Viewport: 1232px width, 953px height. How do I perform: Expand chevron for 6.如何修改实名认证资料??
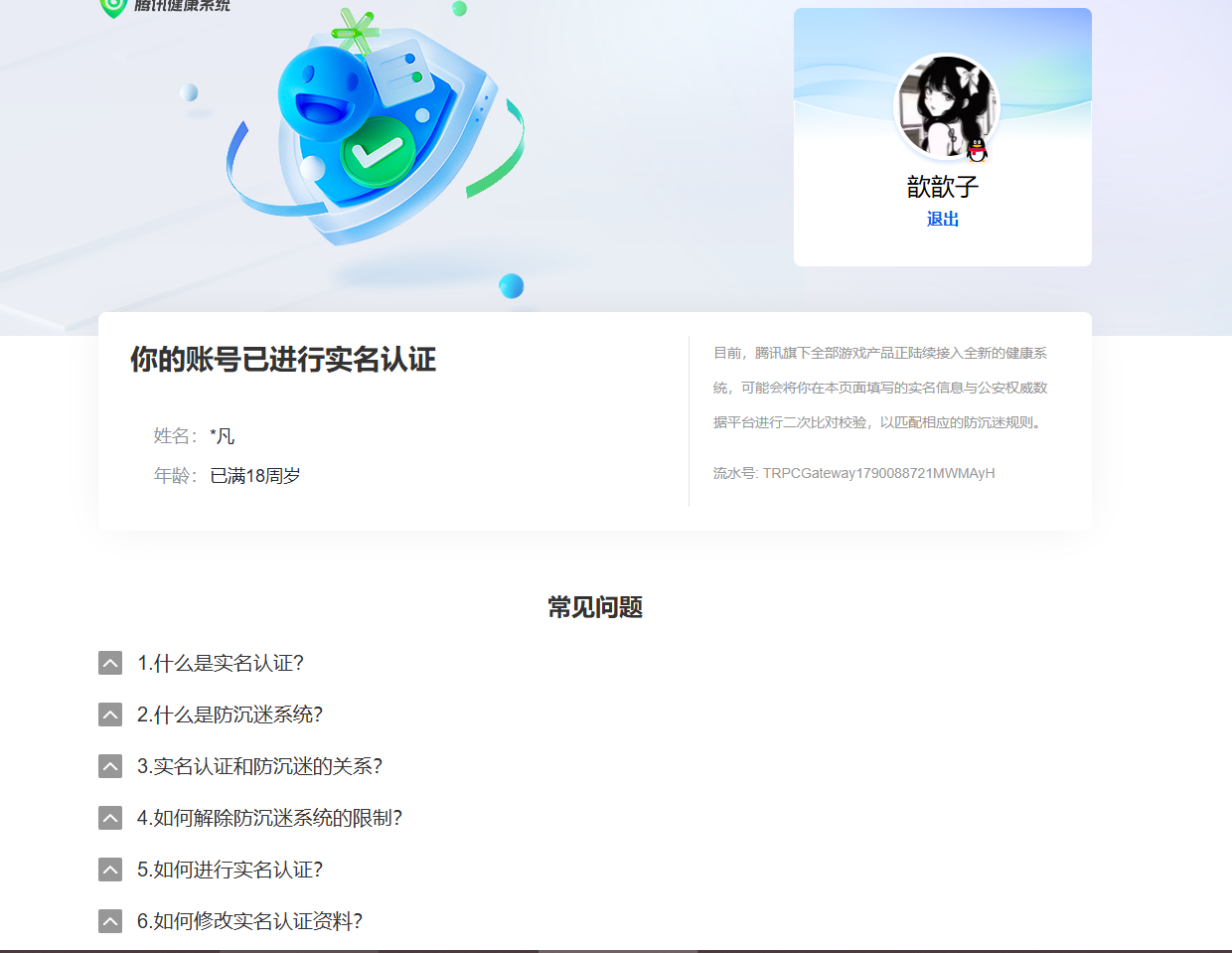click(x=110, y=921)
